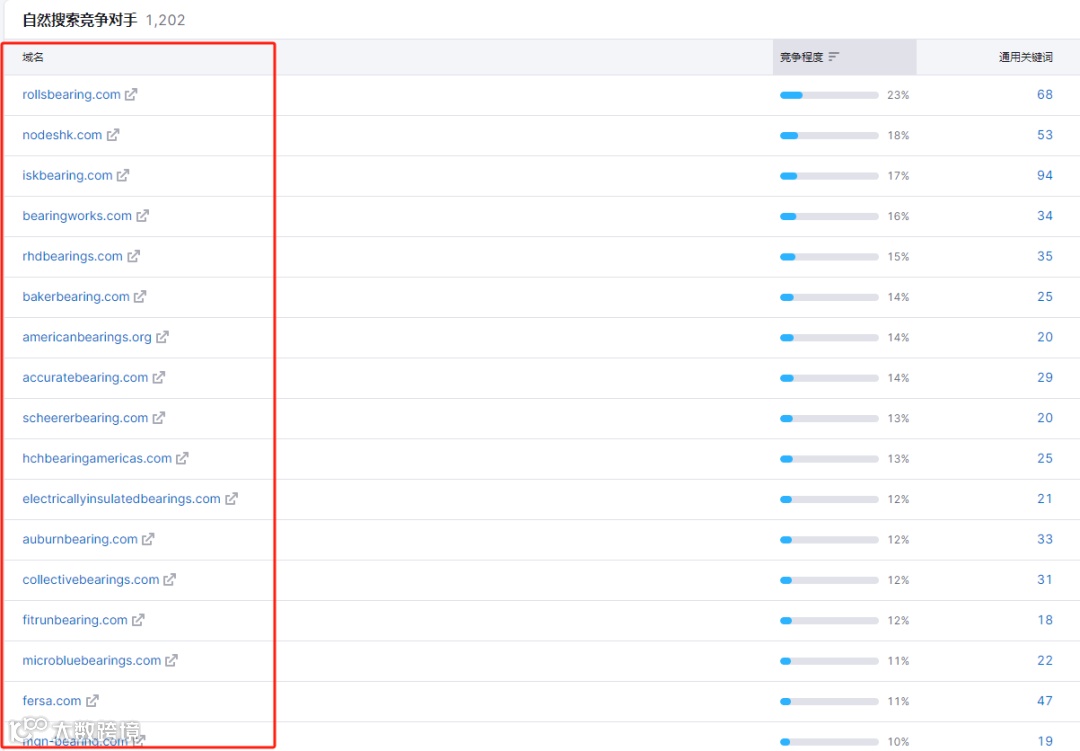The image size is (1080, 751).
Task: Open common keywords count 33 for auburnbearing.com
Action: coord(1045,539)
